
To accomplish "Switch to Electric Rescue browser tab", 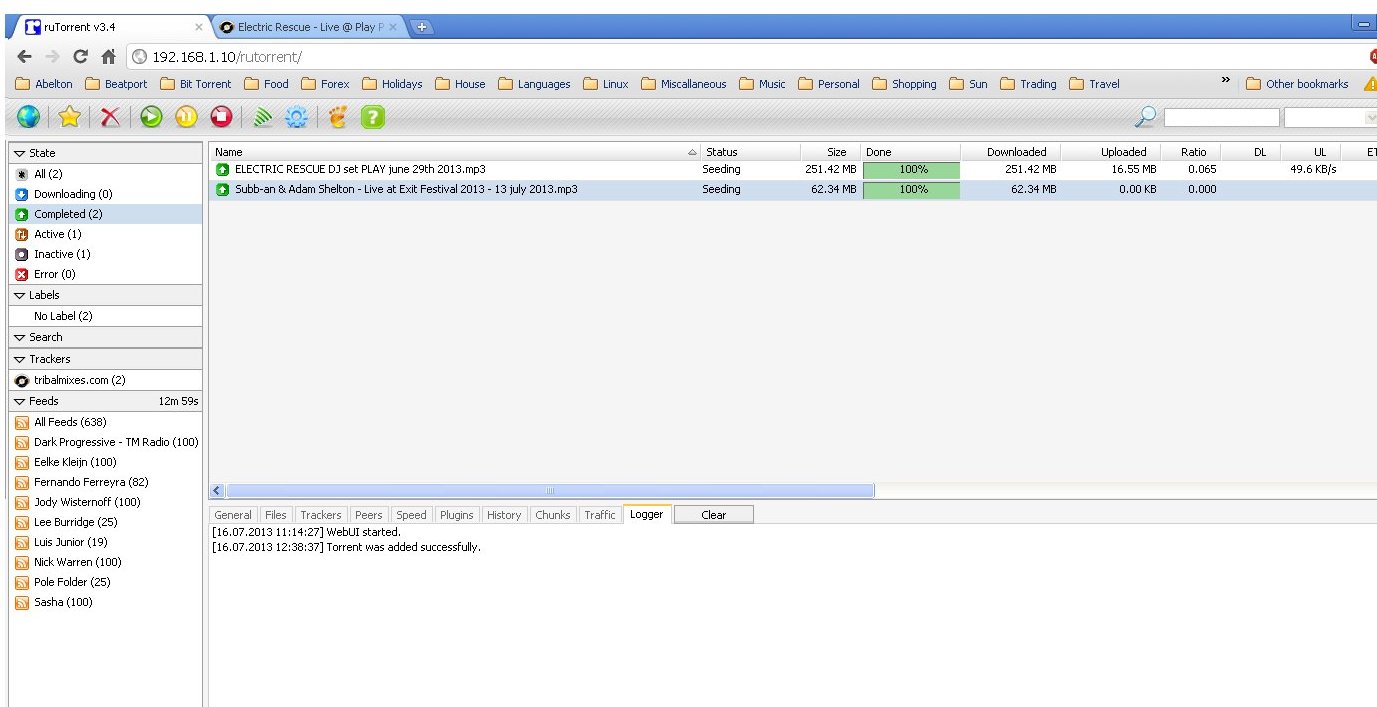I will click(310, 27).
